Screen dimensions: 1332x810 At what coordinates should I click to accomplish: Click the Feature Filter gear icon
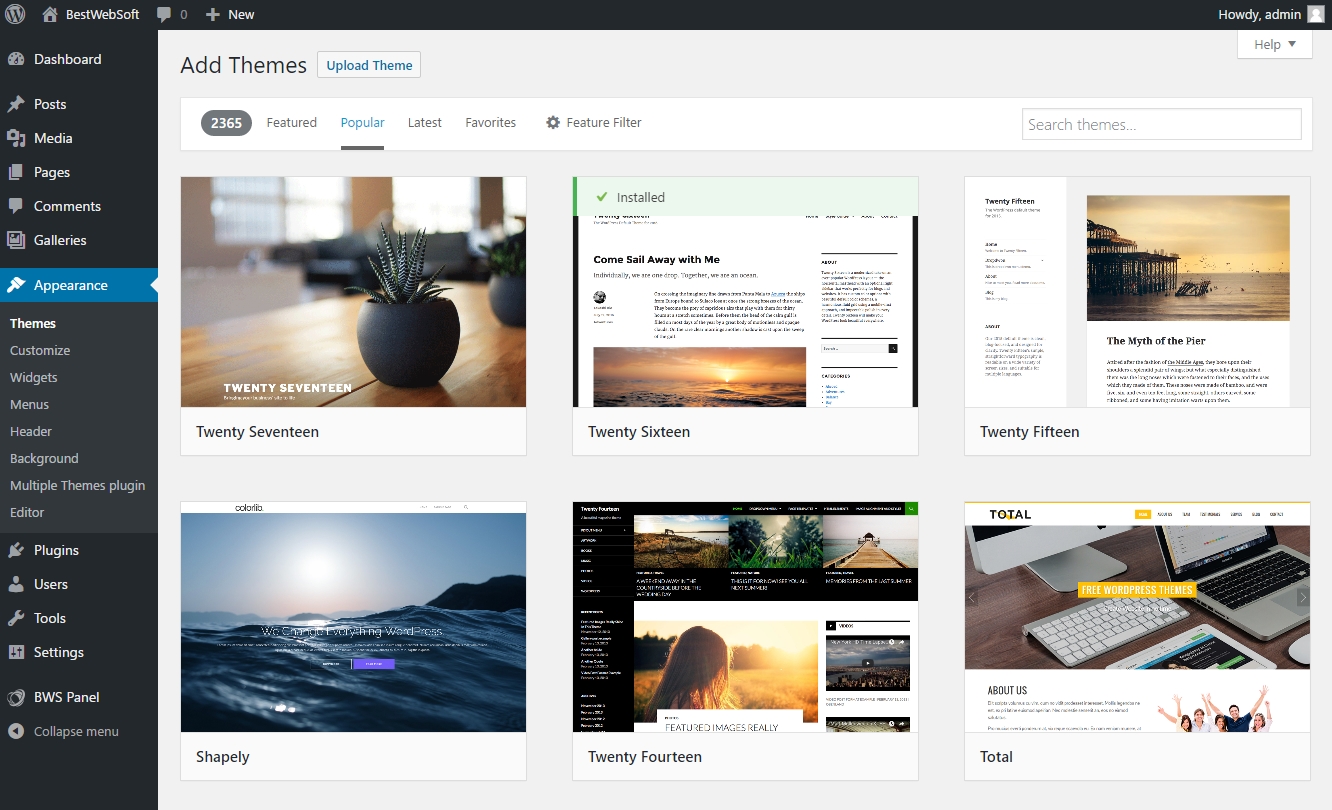tap(553, 122)
